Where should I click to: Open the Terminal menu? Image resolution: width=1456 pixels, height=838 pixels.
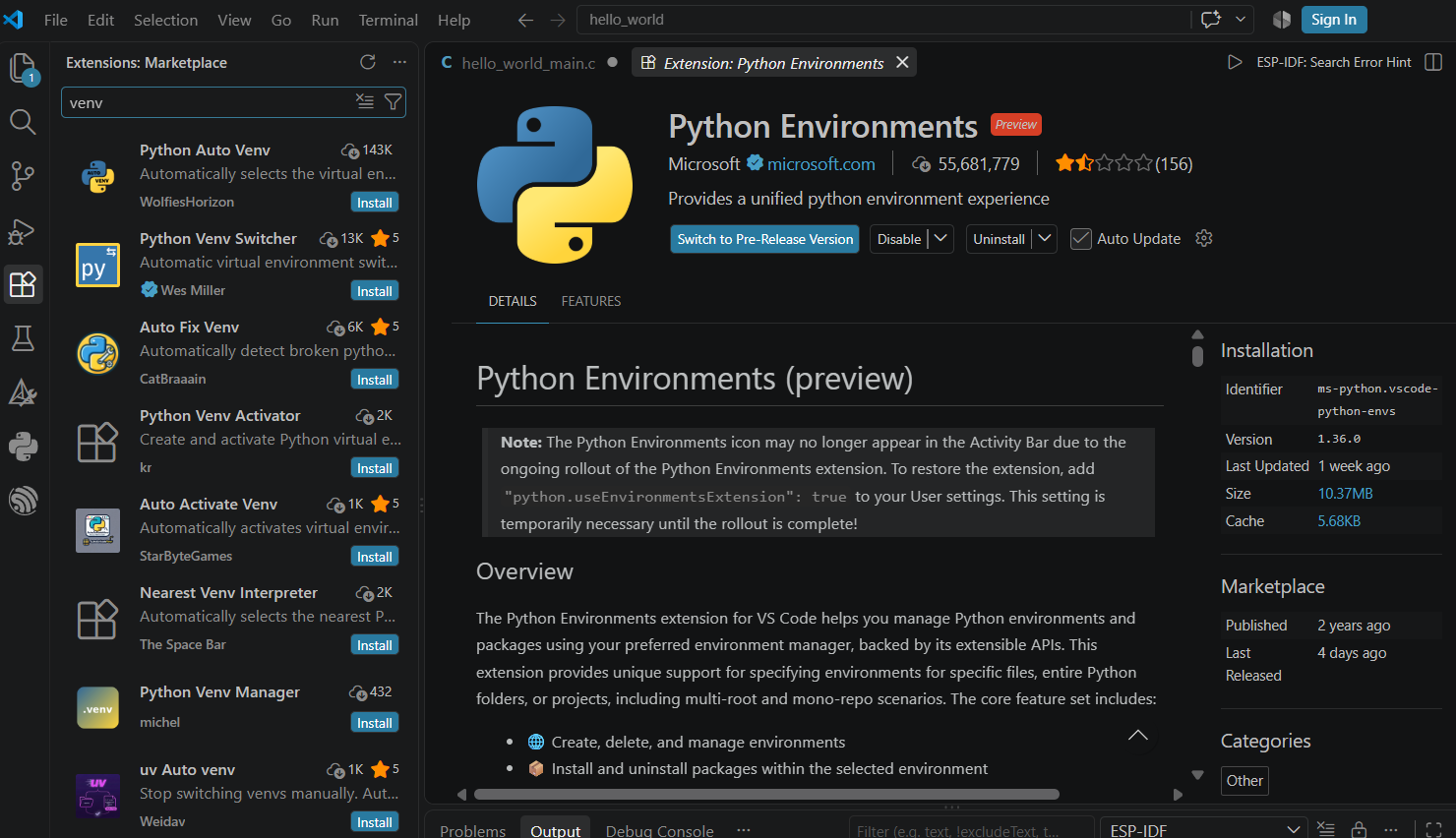pyautogui.click(x=388, y=20)
